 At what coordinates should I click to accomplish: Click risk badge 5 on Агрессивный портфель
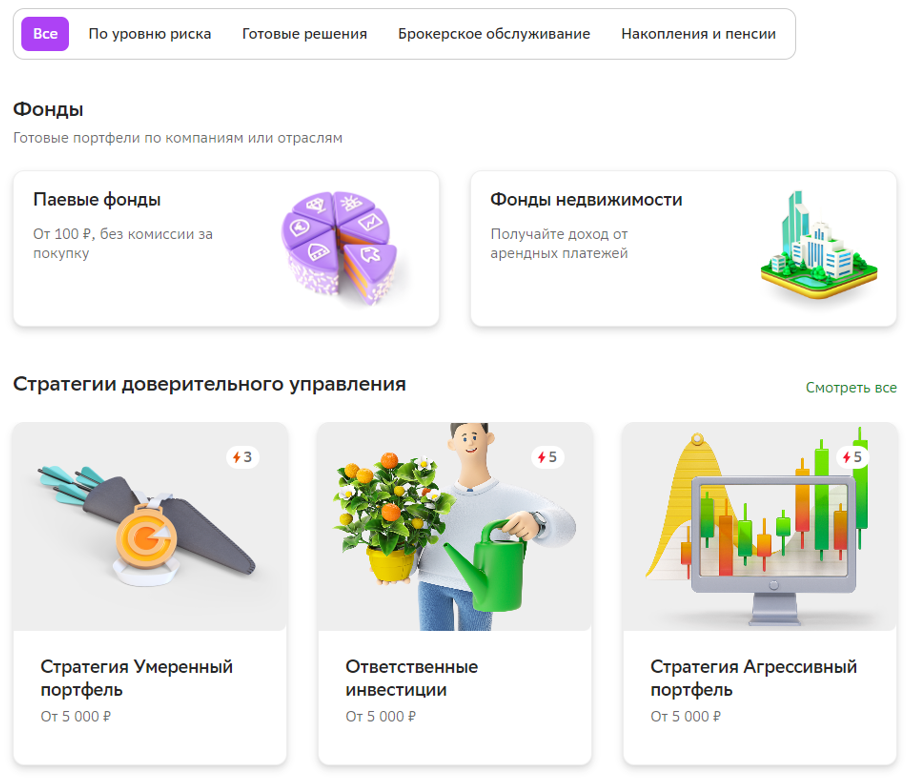[x=853, y=457]
